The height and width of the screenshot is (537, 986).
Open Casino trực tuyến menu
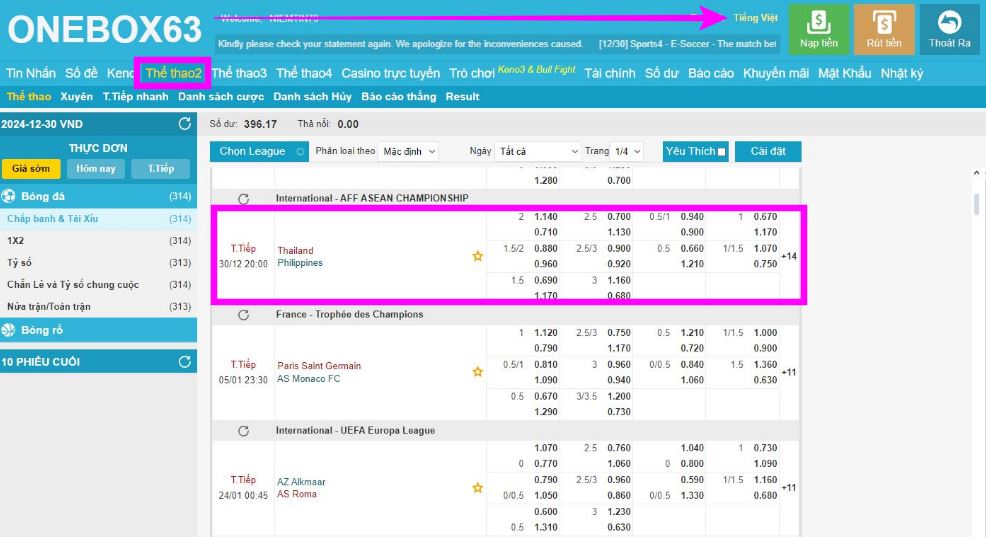[x=391, y=73]
